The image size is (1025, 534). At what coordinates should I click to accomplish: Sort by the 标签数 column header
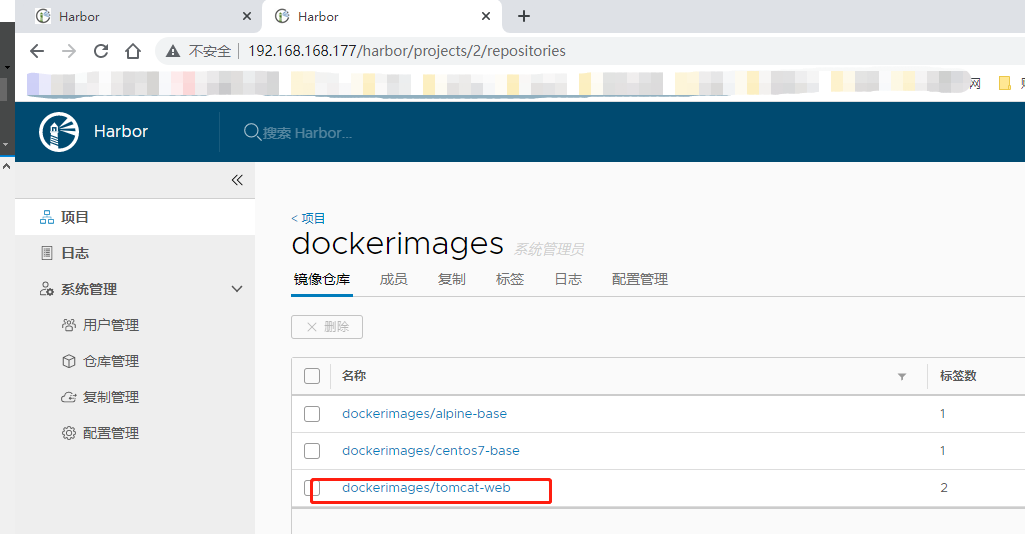pos(958,376)
